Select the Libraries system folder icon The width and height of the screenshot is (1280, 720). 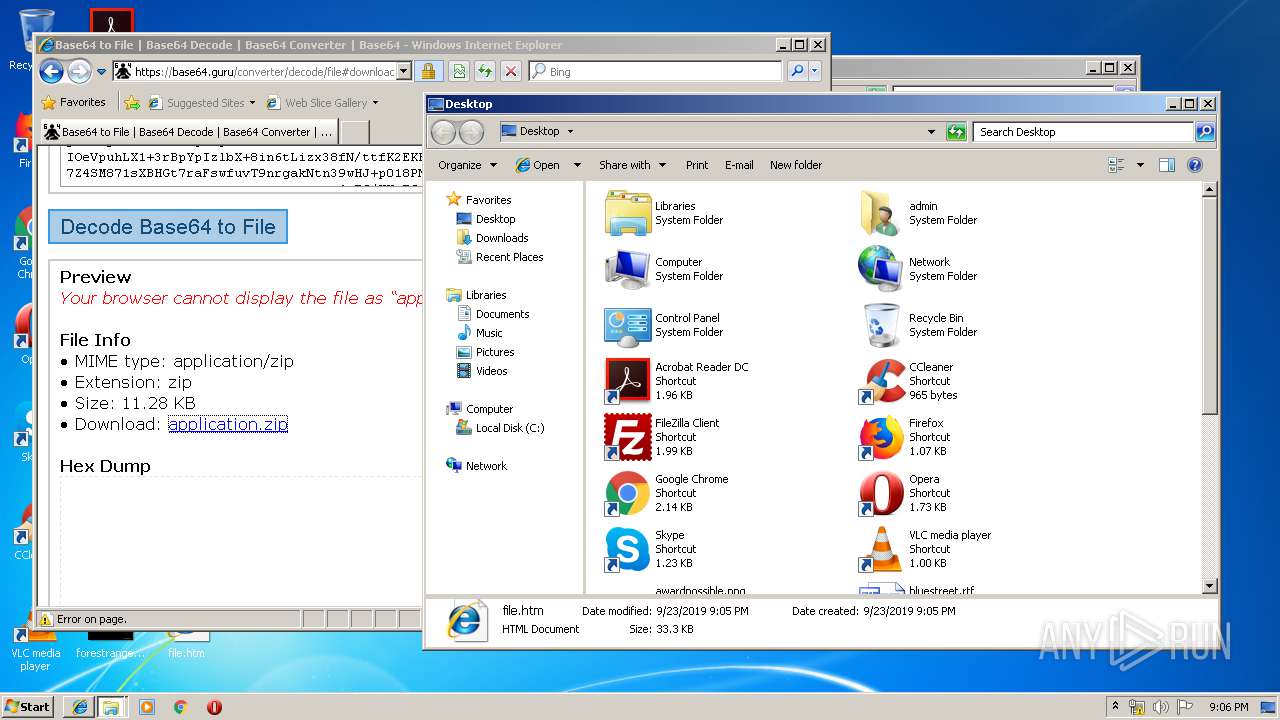pos(628,213)
